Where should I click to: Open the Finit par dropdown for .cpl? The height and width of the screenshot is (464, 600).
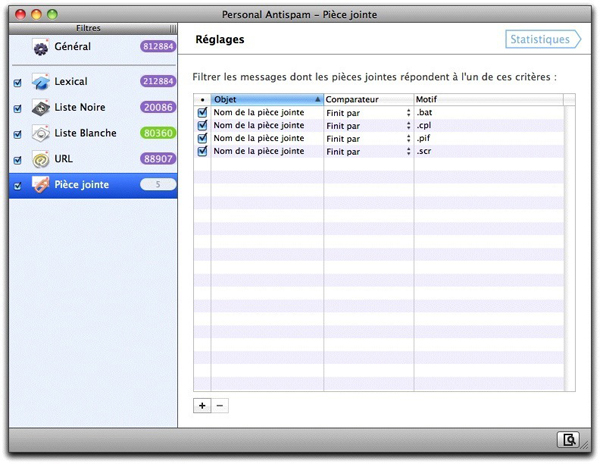pyautogui.click(x=368, y=126)
